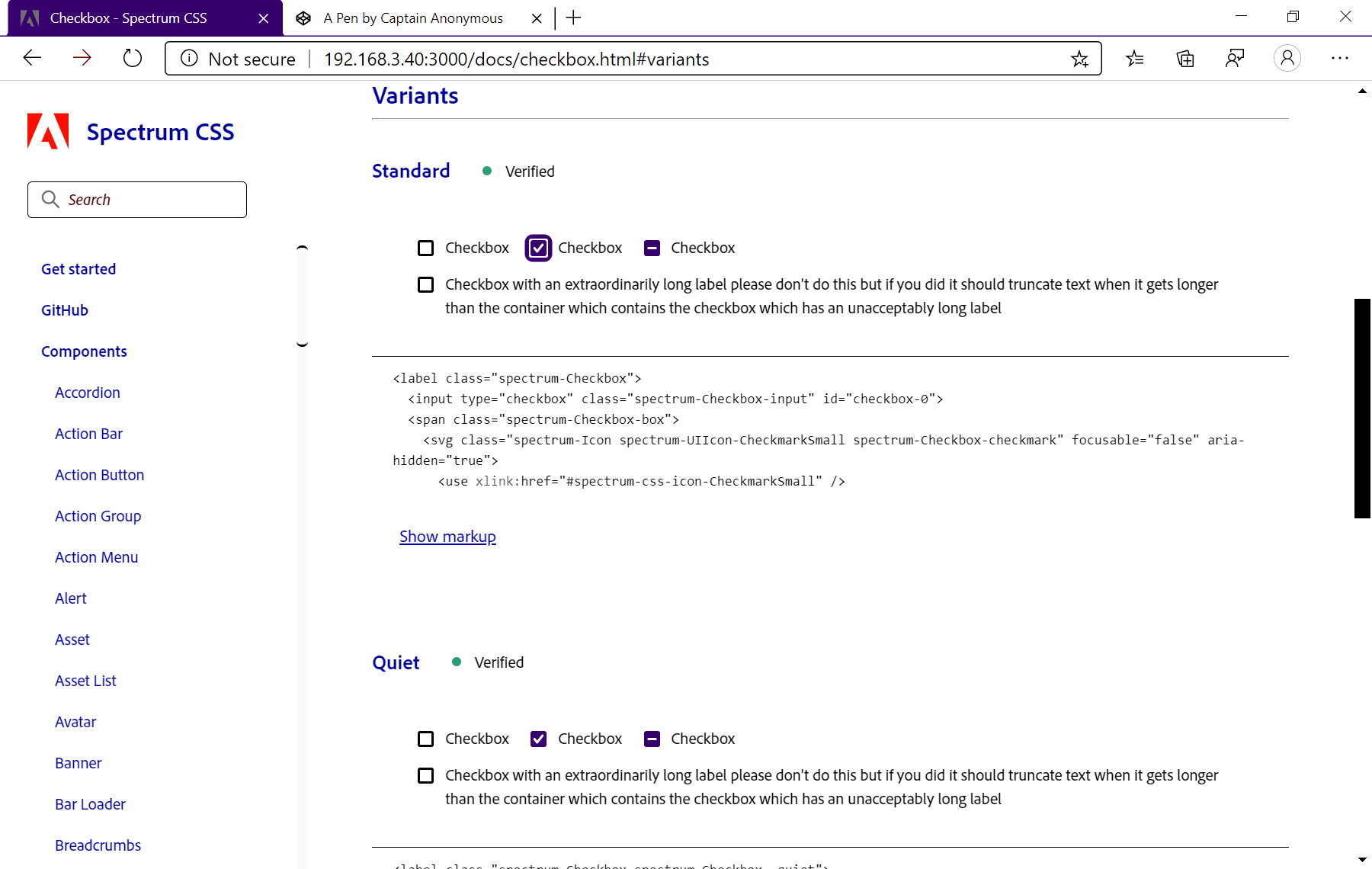Open the Collections icon
This screenshot has width=1372, height=869.
click(x=1185, y=59)
